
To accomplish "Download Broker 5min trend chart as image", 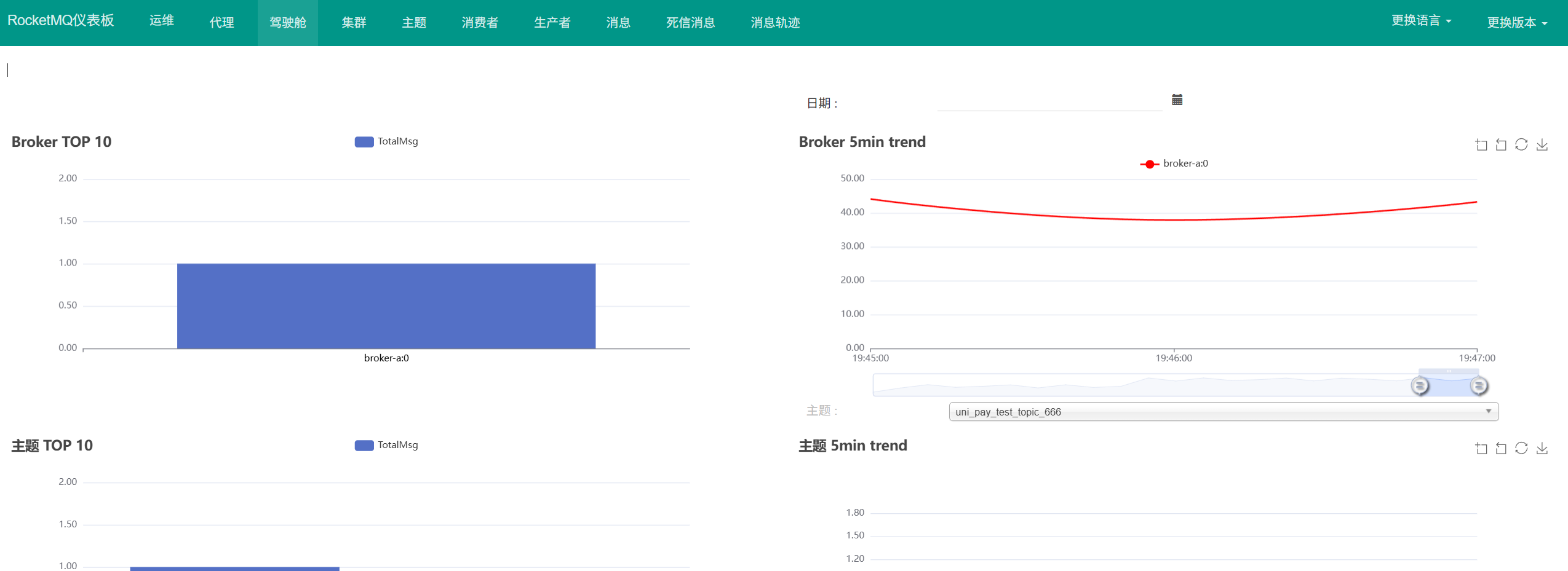I will click(1542, 144).
